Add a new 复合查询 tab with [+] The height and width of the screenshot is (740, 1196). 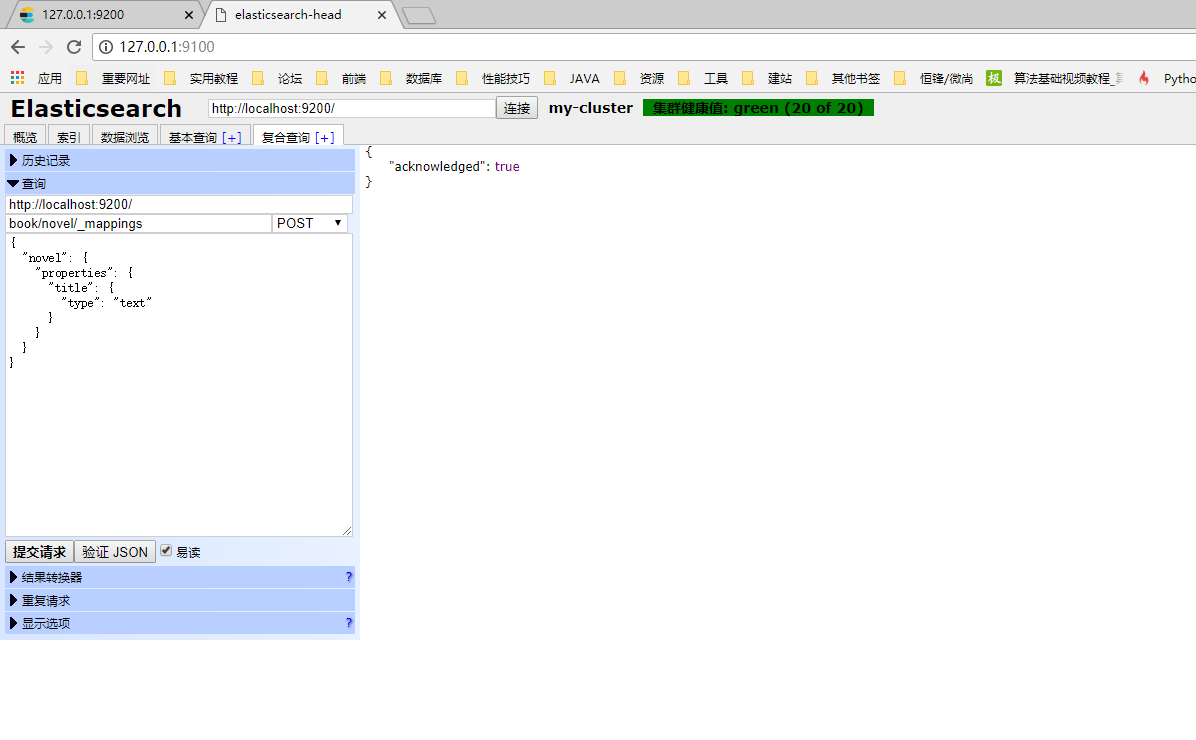(325, 138)
